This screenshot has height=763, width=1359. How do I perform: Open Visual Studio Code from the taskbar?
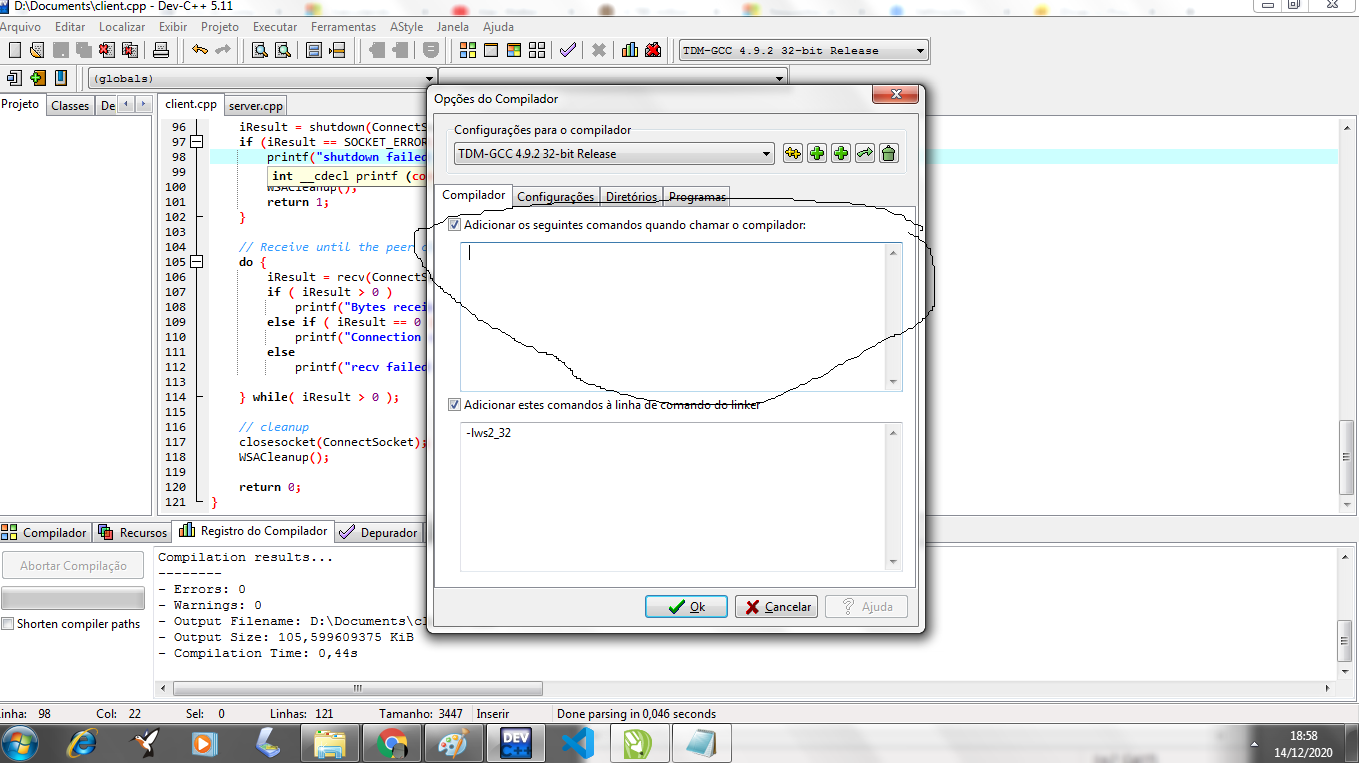(576, 743)
